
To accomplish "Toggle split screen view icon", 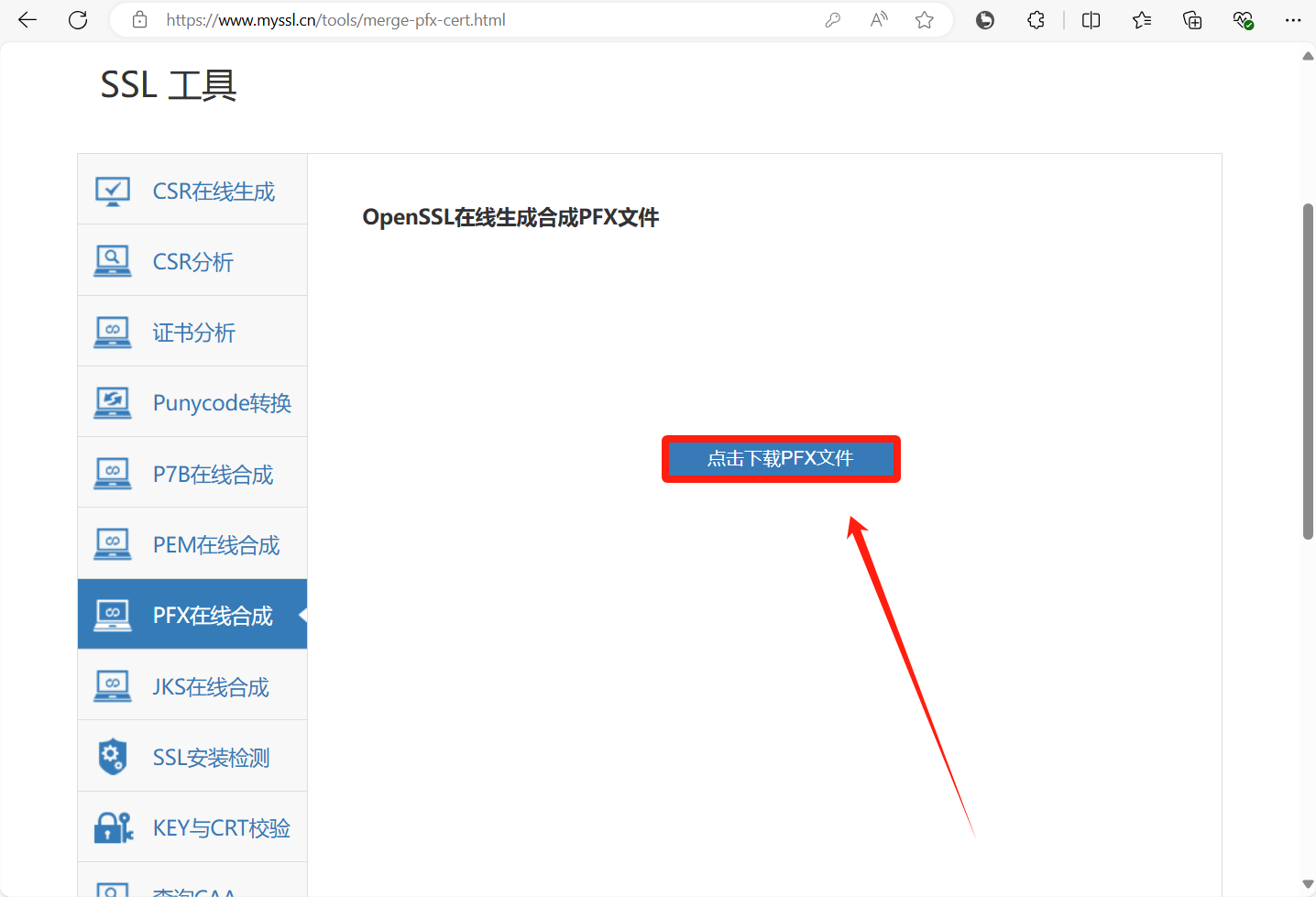I will tap(1091, 20).
